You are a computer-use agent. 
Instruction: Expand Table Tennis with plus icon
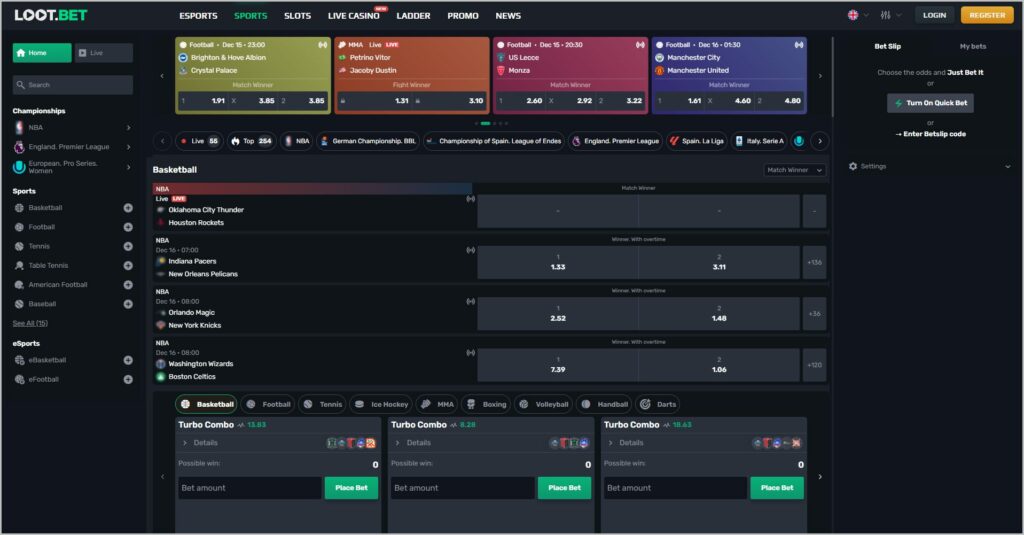point(128,266)
